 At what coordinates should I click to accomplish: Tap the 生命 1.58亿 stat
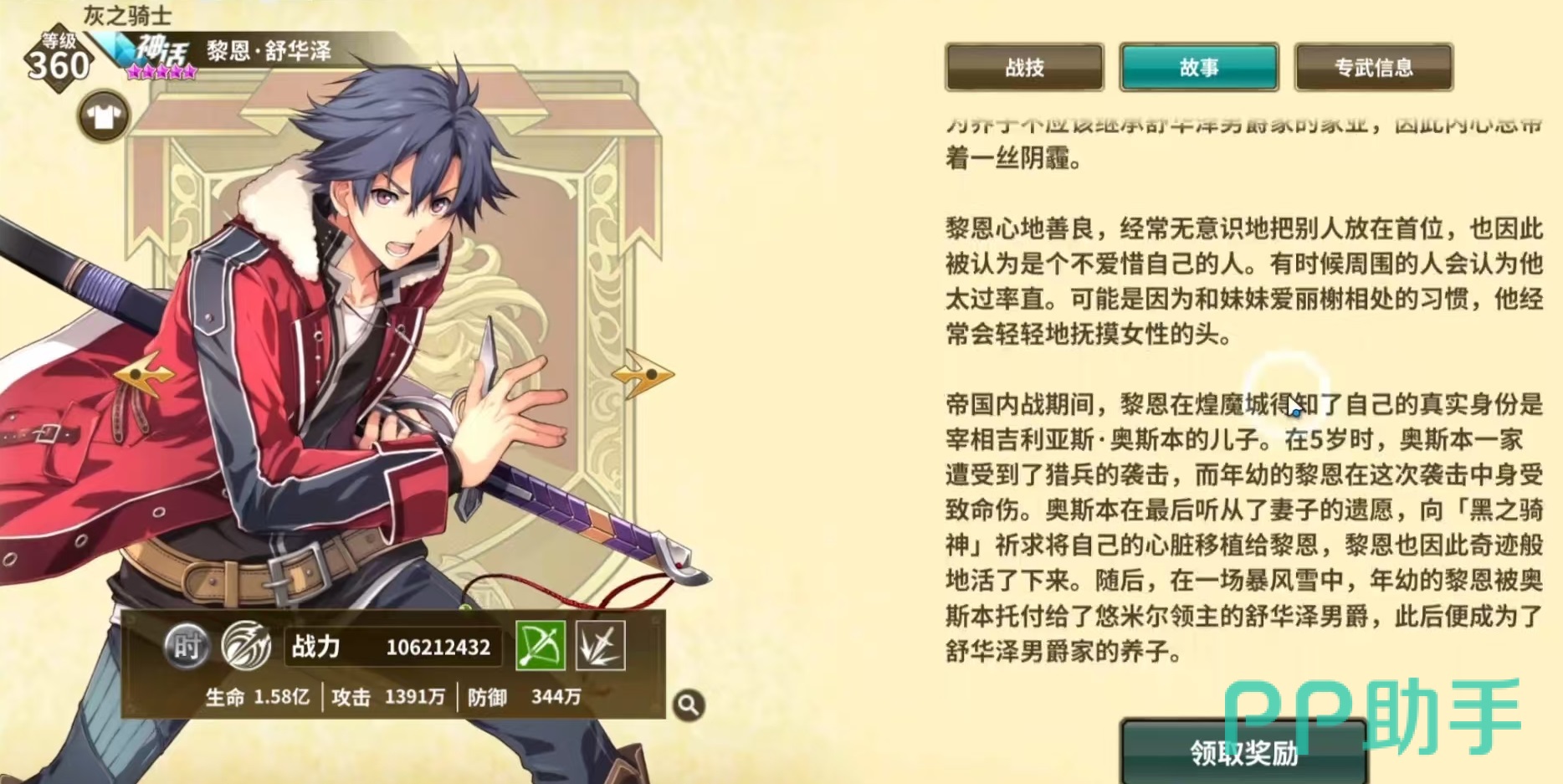[x=258, y=697]
